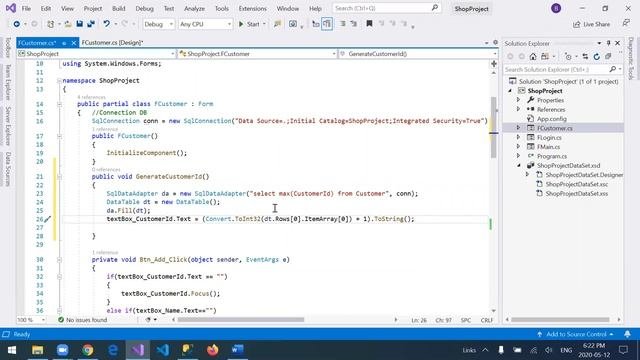Image resolution: width=640 pixels, height=360 pixels.
Task: Click the New Project toolbar icon
Action: [x=51, y=24]
